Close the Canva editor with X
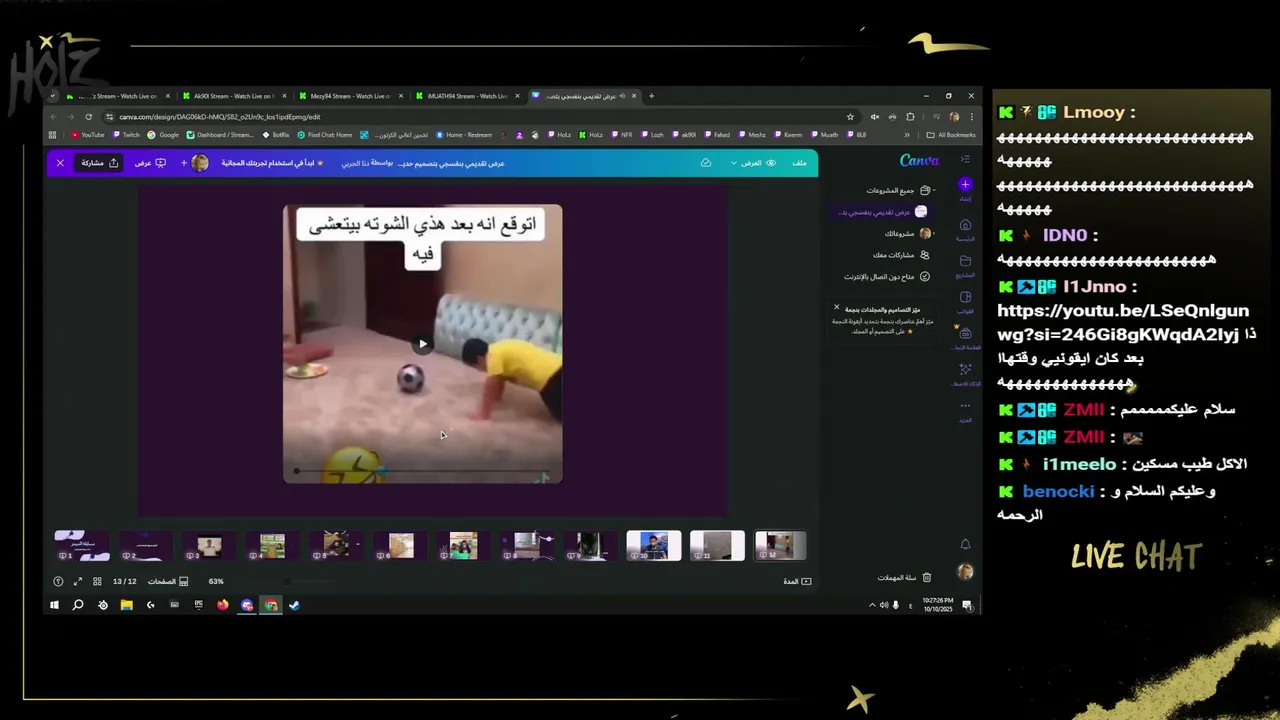 click(x=60, y=162)
